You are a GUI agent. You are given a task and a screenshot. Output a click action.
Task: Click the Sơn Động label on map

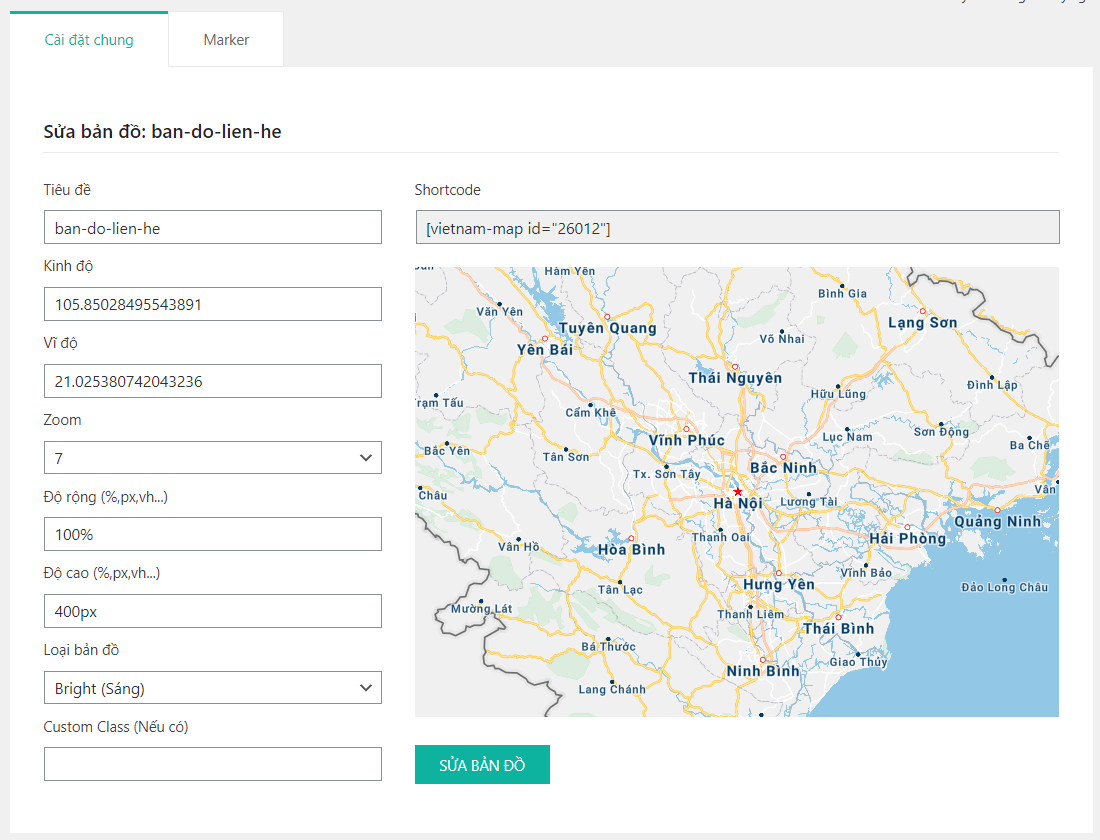[941, 432]
